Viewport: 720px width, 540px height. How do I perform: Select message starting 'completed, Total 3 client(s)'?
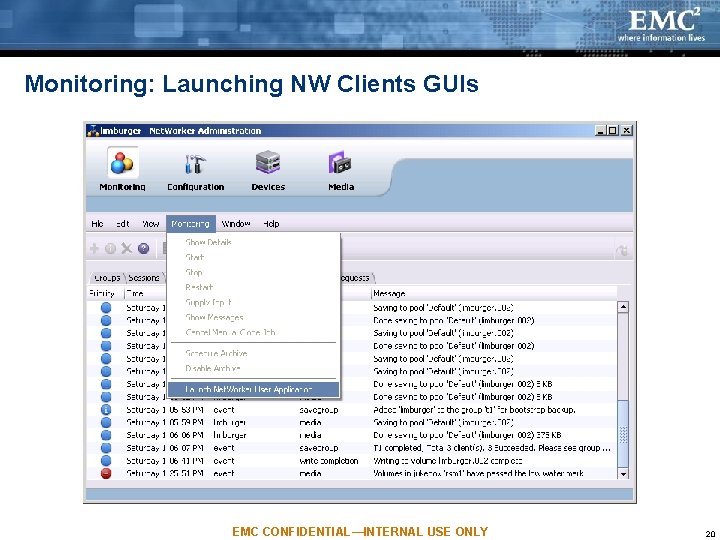coord(492,448)
